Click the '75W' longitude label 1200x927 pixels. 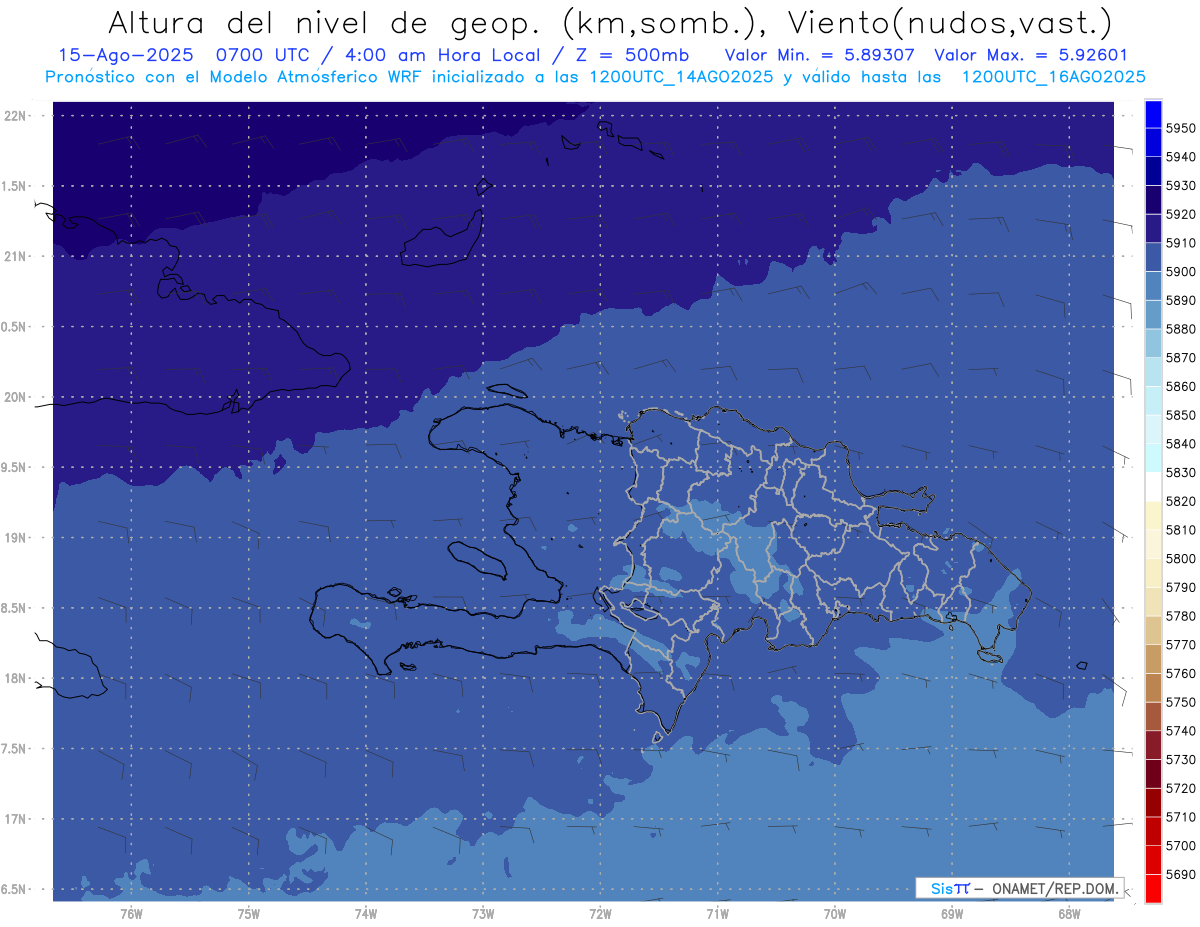tap(249, 914)
